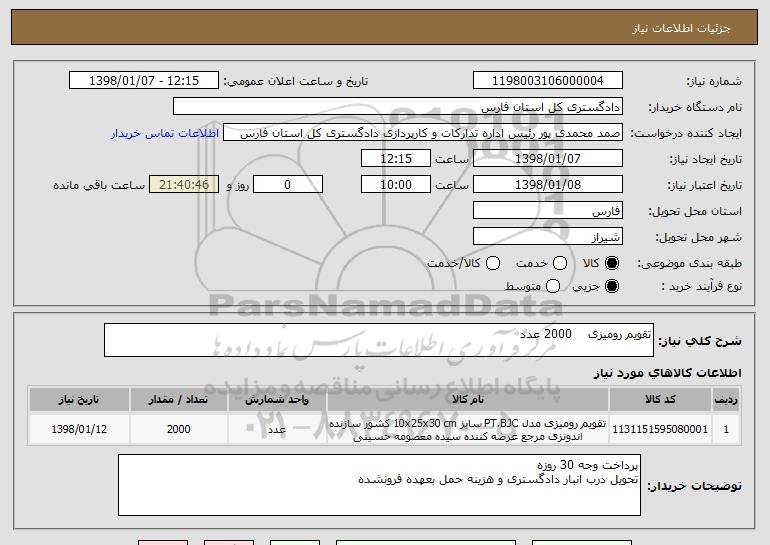Viewport: 770px width, 545px height.
Task: Click the تعداد / مقدار column header
Action: tap(178, 400)
